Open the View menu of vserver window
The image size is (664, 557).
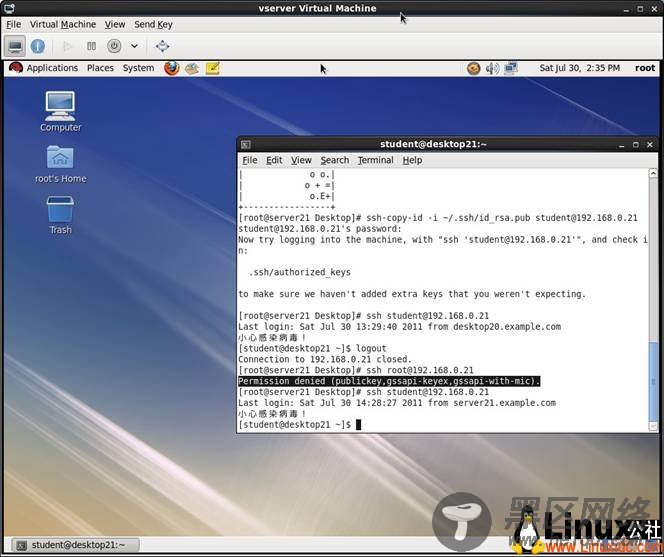coord(115,25)
